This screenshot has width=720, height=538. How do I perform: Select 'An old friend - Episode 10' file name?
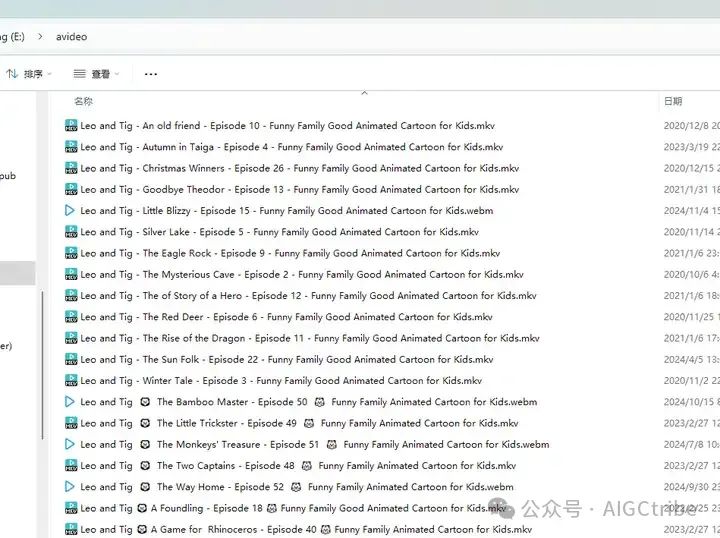tap(287, 125)
